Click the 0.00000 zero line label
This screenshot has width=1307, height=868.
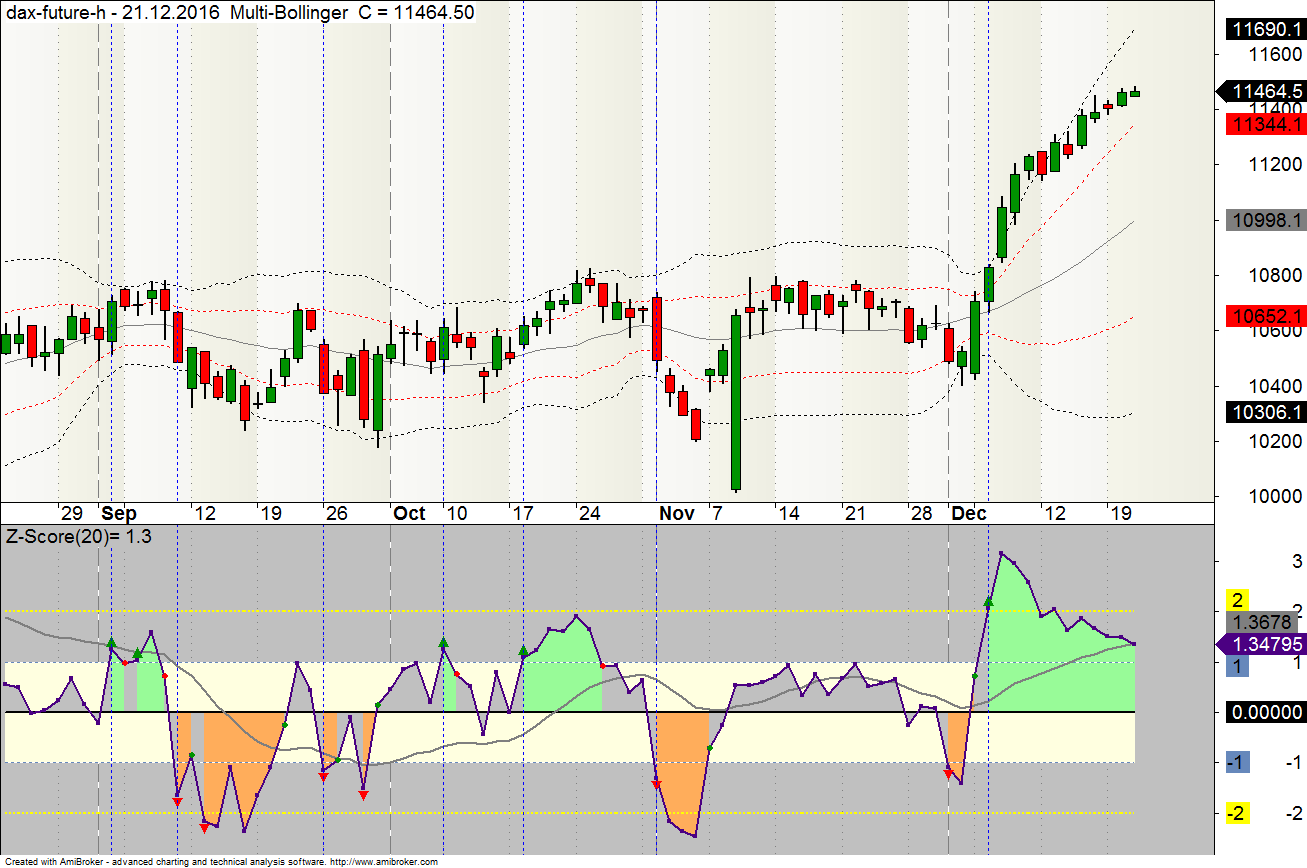1266,712
